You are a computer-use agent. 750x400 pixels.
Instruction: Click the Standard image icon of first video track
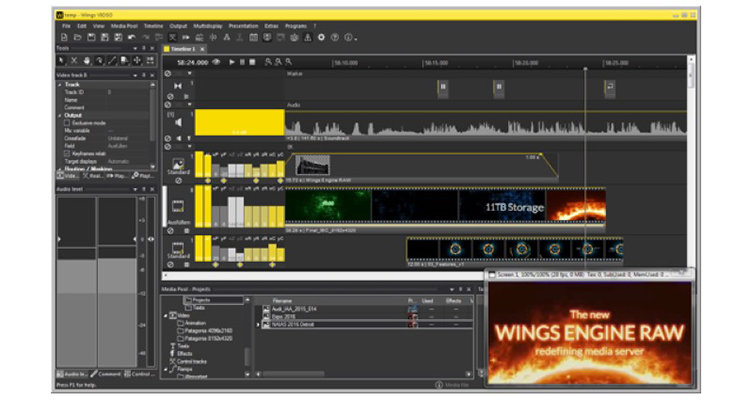[178, 164]
